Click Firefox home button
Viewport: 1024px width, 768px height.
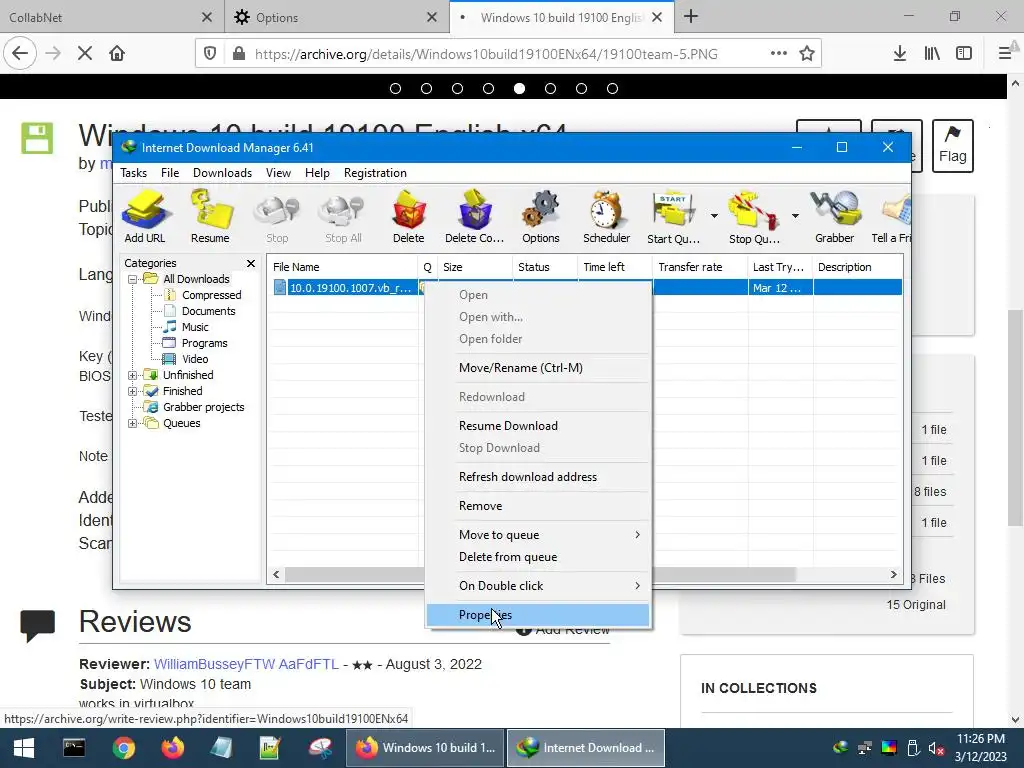click(117, 54)
